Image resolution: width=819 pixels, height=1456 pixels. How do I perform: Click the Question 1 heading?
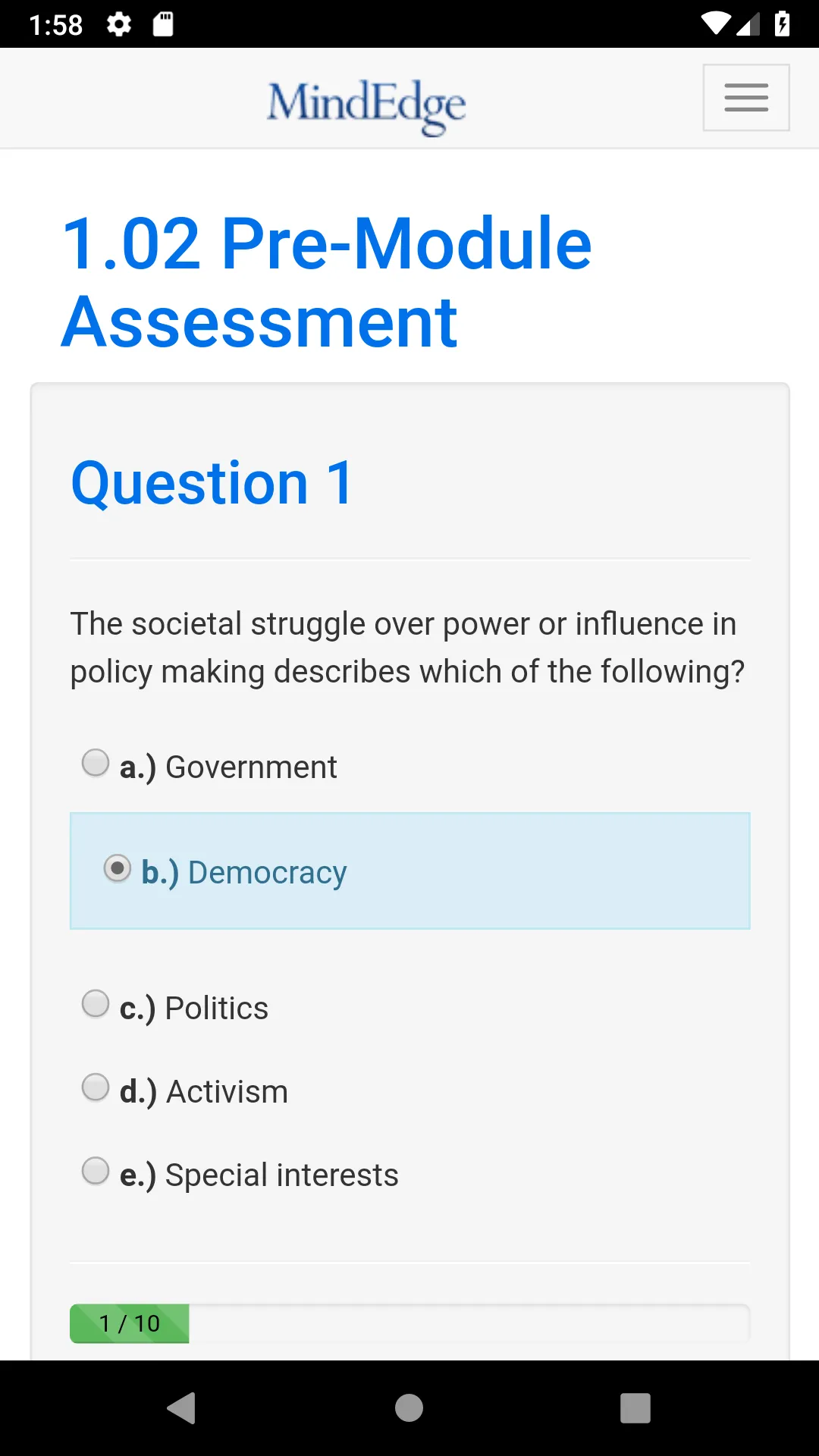coord(212,483)
